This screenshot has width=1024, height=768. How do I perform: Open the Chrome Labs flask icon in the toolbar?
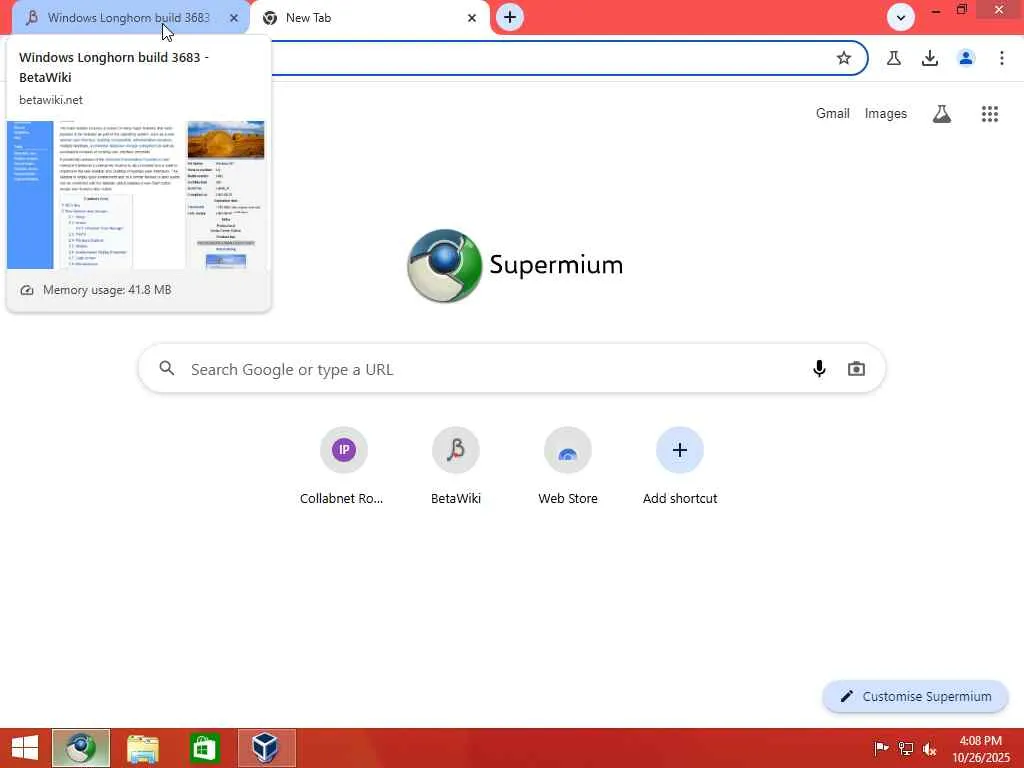[x=893, y=58]
